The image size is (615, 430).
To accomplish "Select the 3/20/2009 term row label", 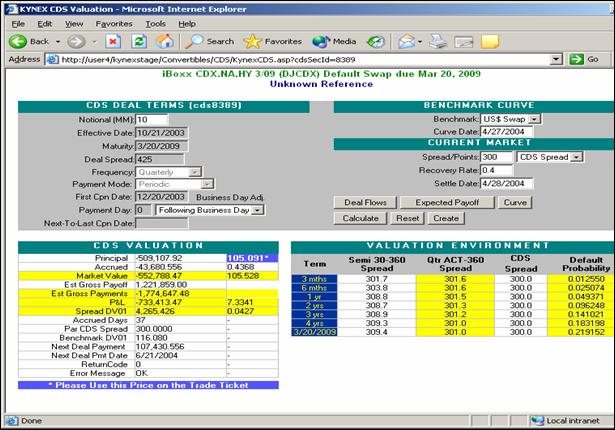I will pos(314,332).
